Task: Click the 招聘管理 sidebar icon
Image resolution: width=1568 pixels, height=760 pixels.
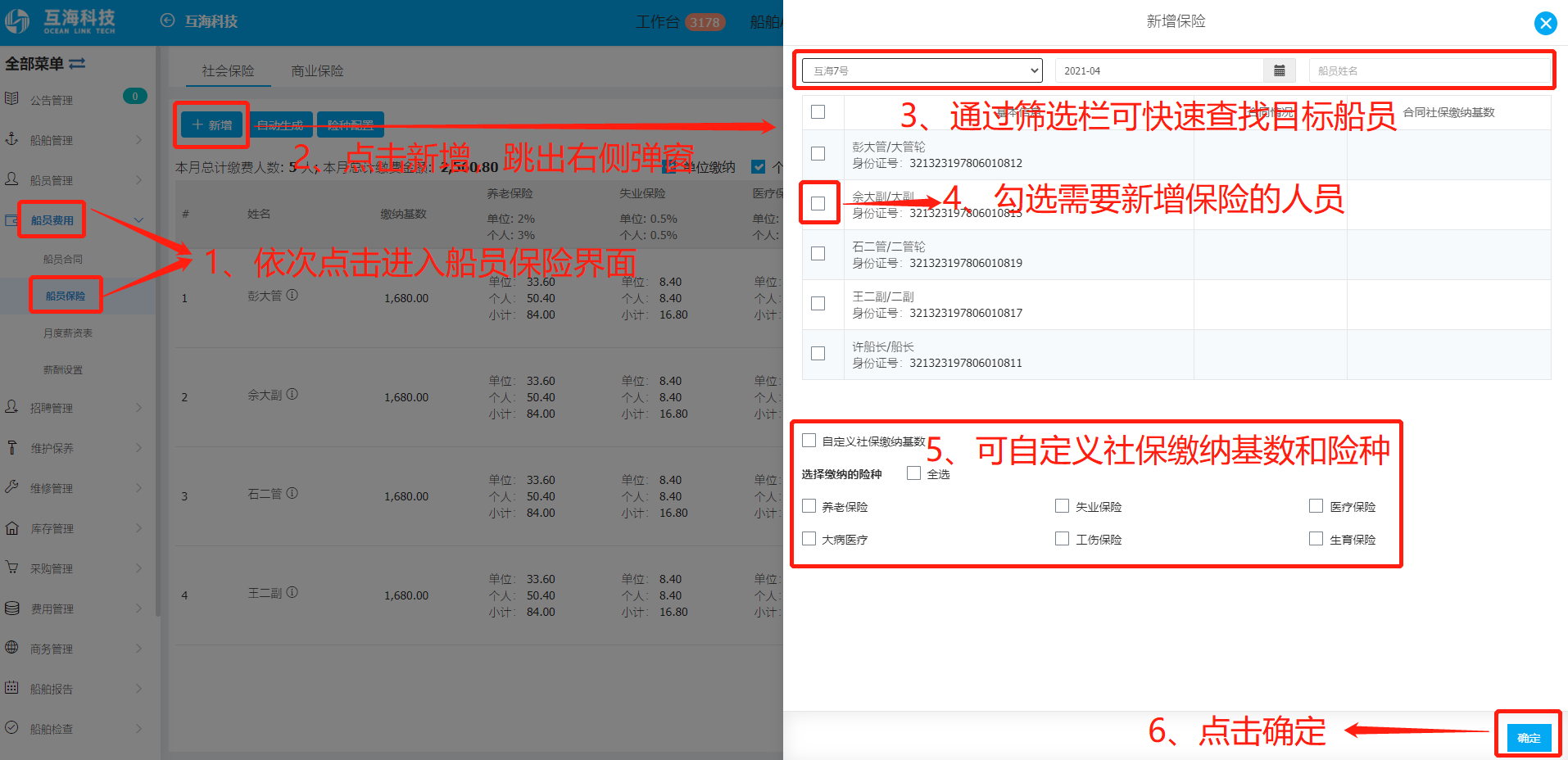Action: click(11, 407)
